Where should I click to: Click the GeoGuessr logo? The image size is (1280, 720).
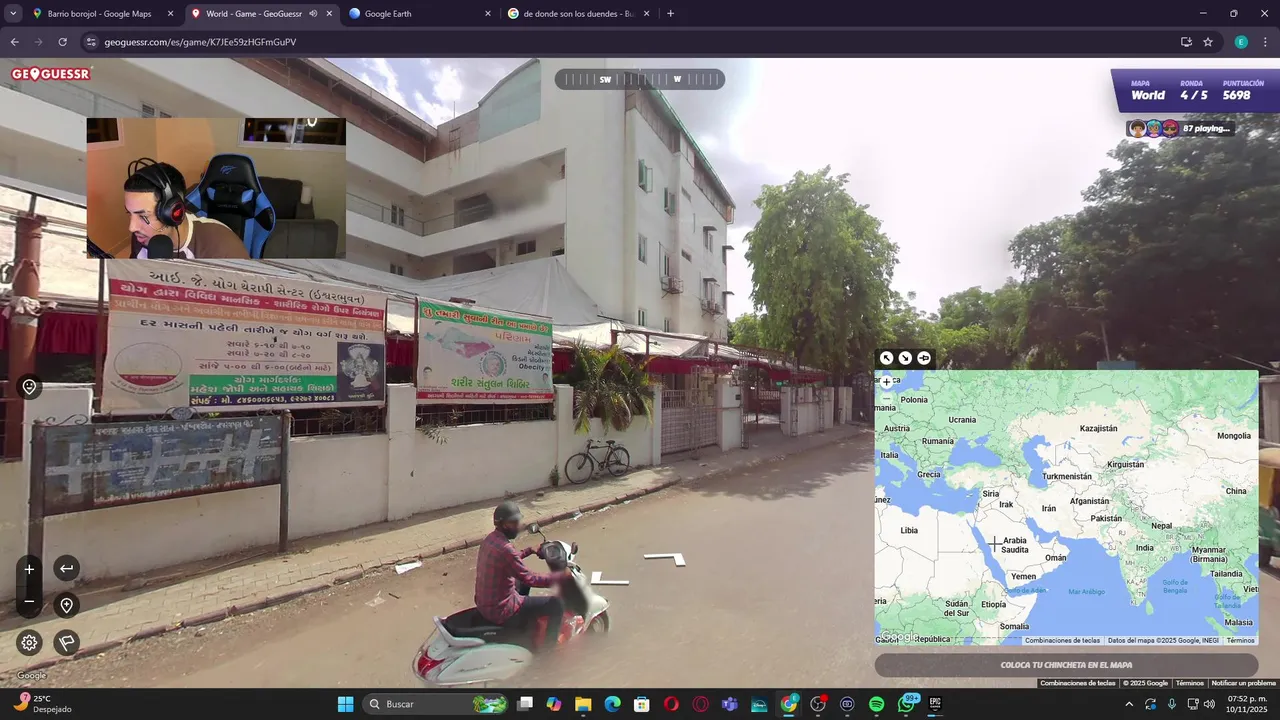[51, 74]
